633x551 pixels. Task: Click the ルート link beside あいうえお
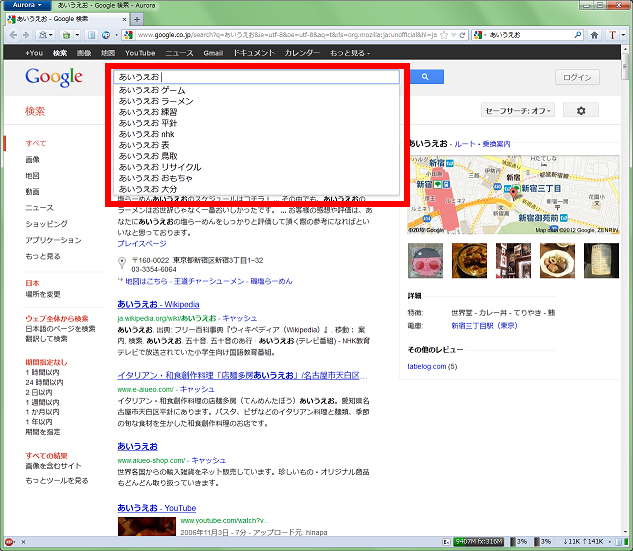tap(465, 144)
